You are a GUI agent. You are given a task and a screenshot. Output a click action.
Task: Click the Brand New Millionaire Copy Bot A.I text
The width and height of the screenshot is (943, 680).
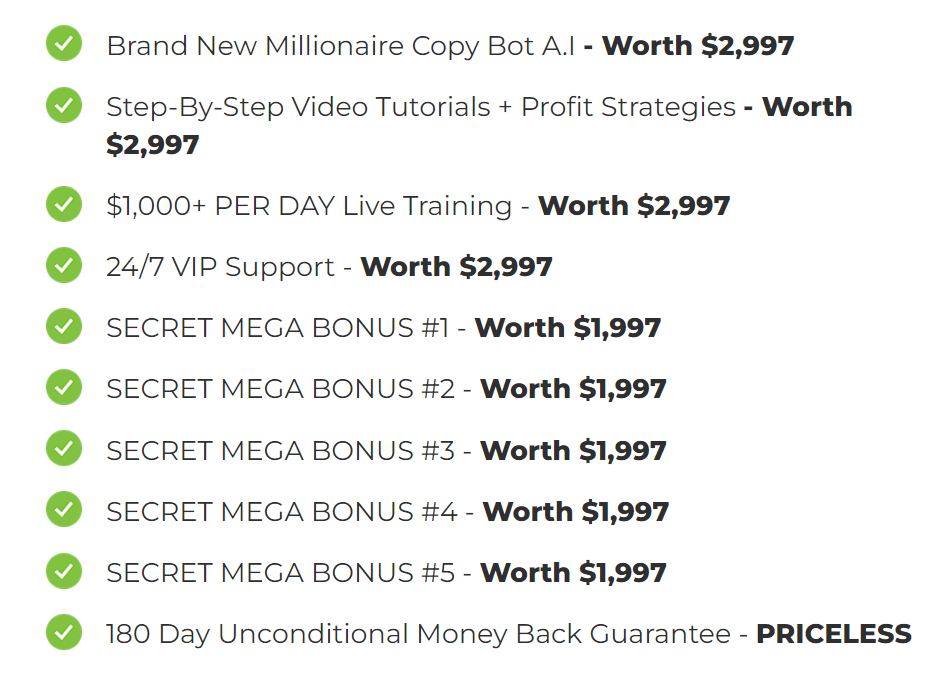(x=340, y=46)
